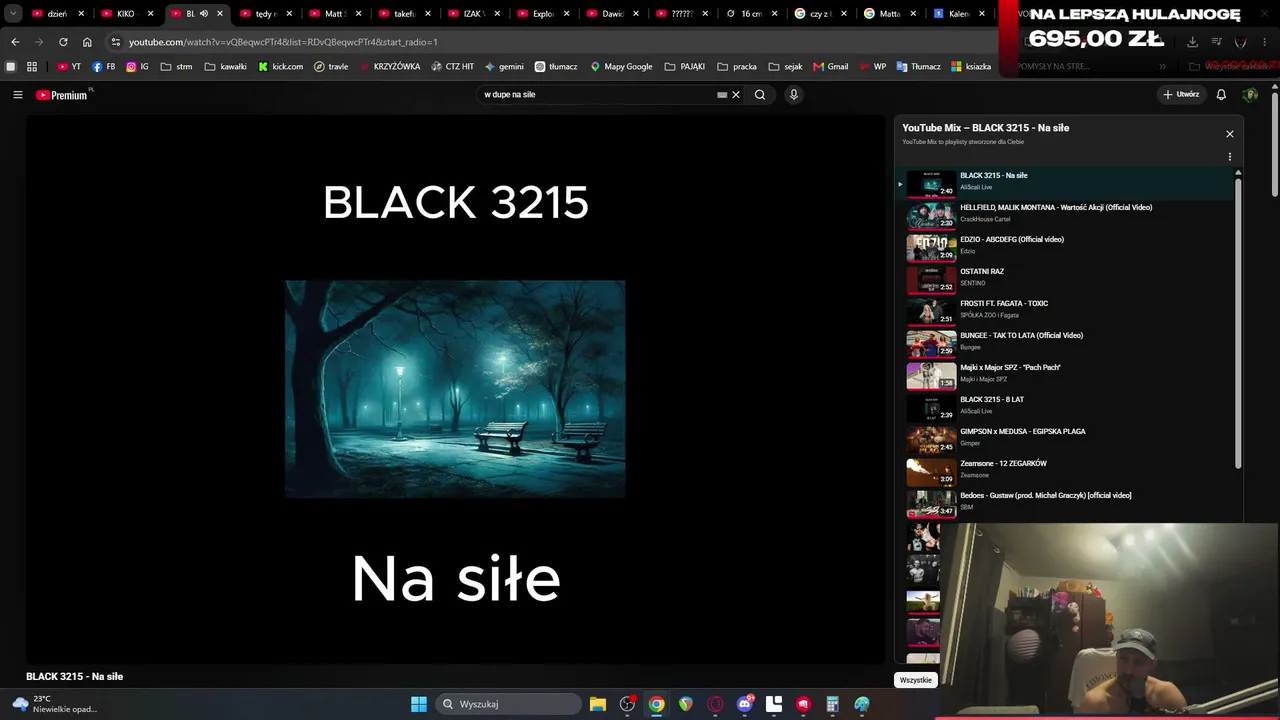The width and height of the screenshot is (1280, 720).
Task: Click the magnifier search button on YouTube
Action: point(760,95)
